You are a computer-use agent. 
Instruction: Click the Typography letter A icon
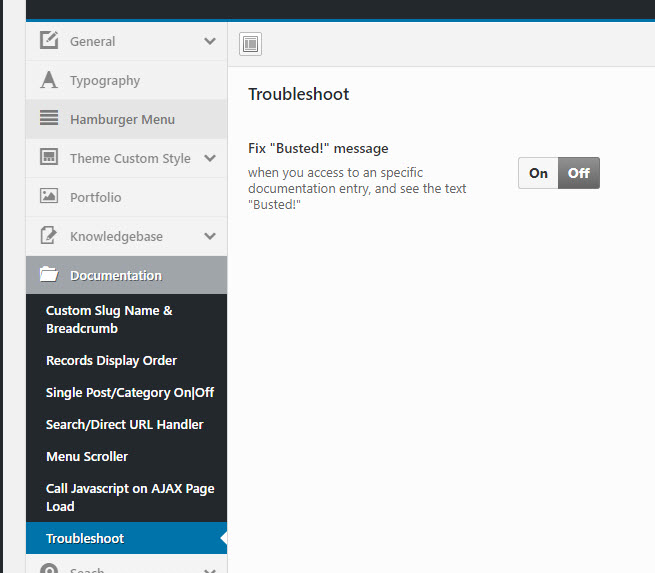[48, 80]
